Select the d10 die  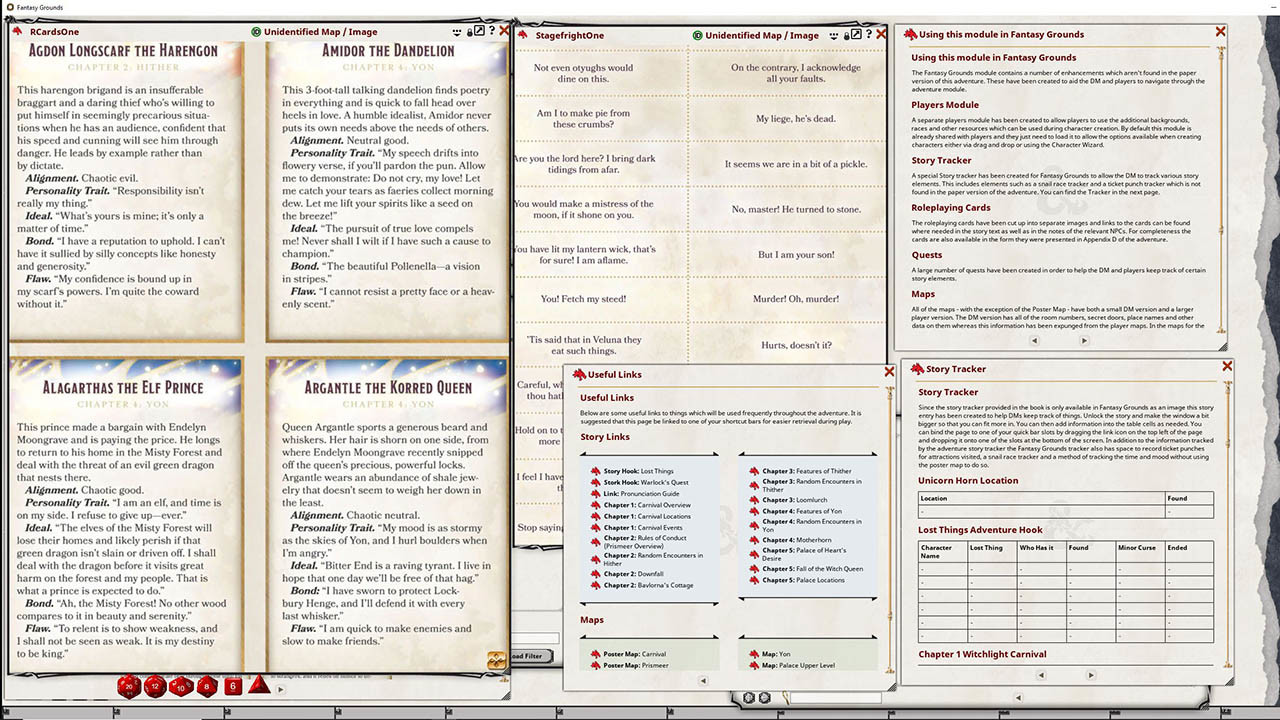pos(179,687)
